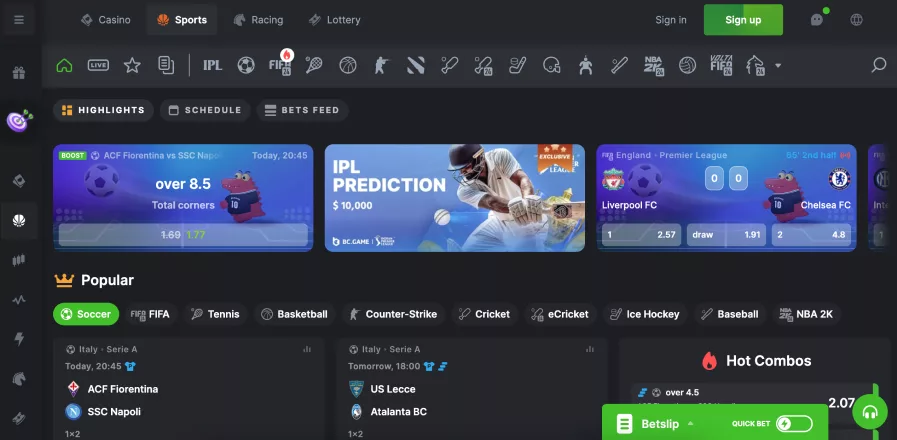Screen dimensions: 897x440
Task: Select IPL in the sports toolbar
Action: point(212,65)
